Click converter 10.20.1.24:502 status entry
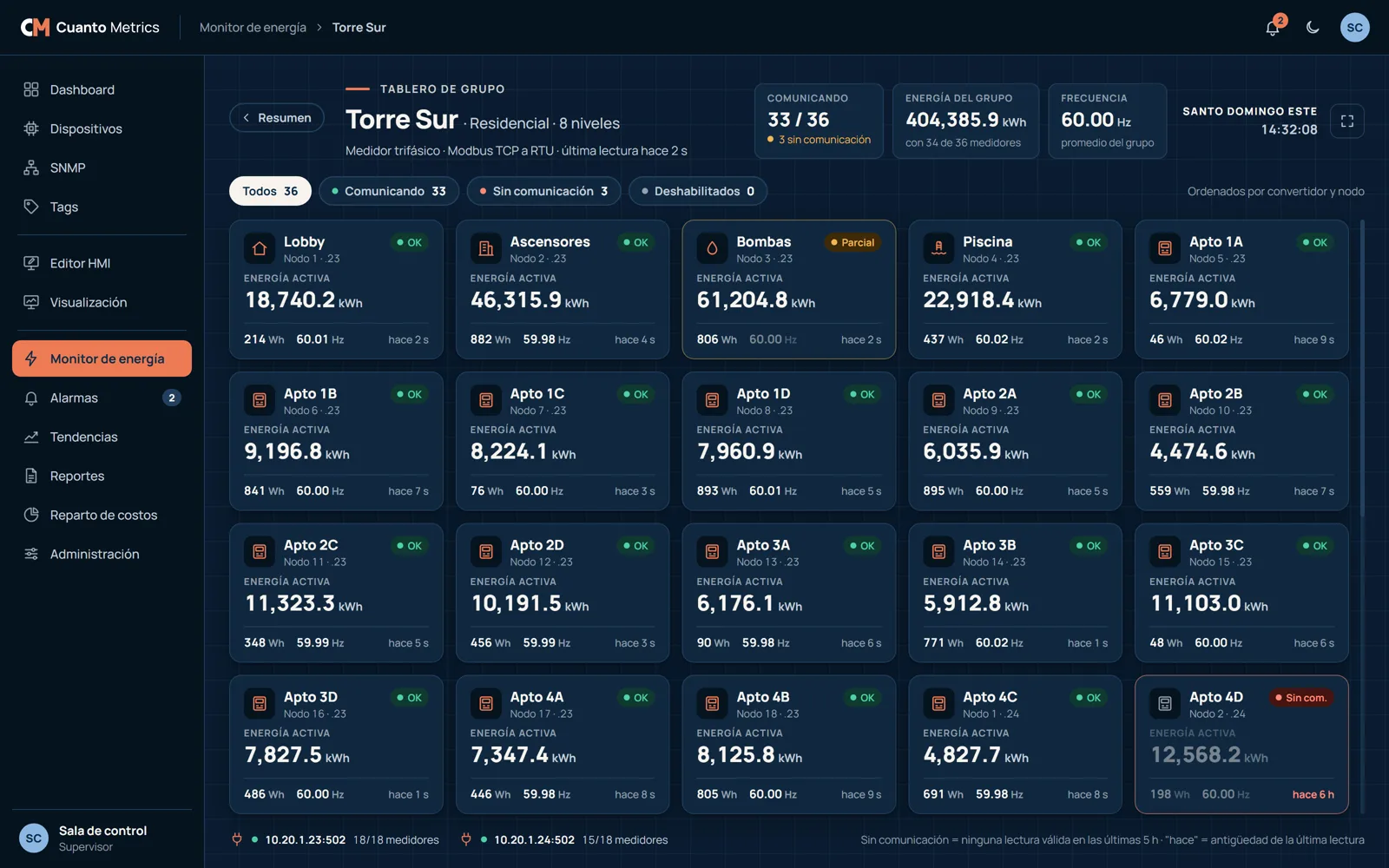1389x868 pixels. pos(564,840)
